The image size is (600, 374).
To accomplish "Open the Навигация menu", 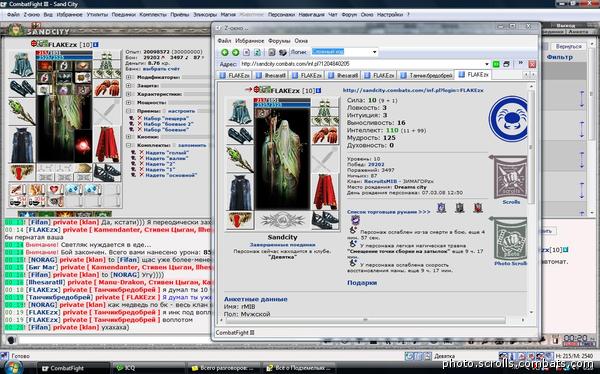I will point(311,15).
